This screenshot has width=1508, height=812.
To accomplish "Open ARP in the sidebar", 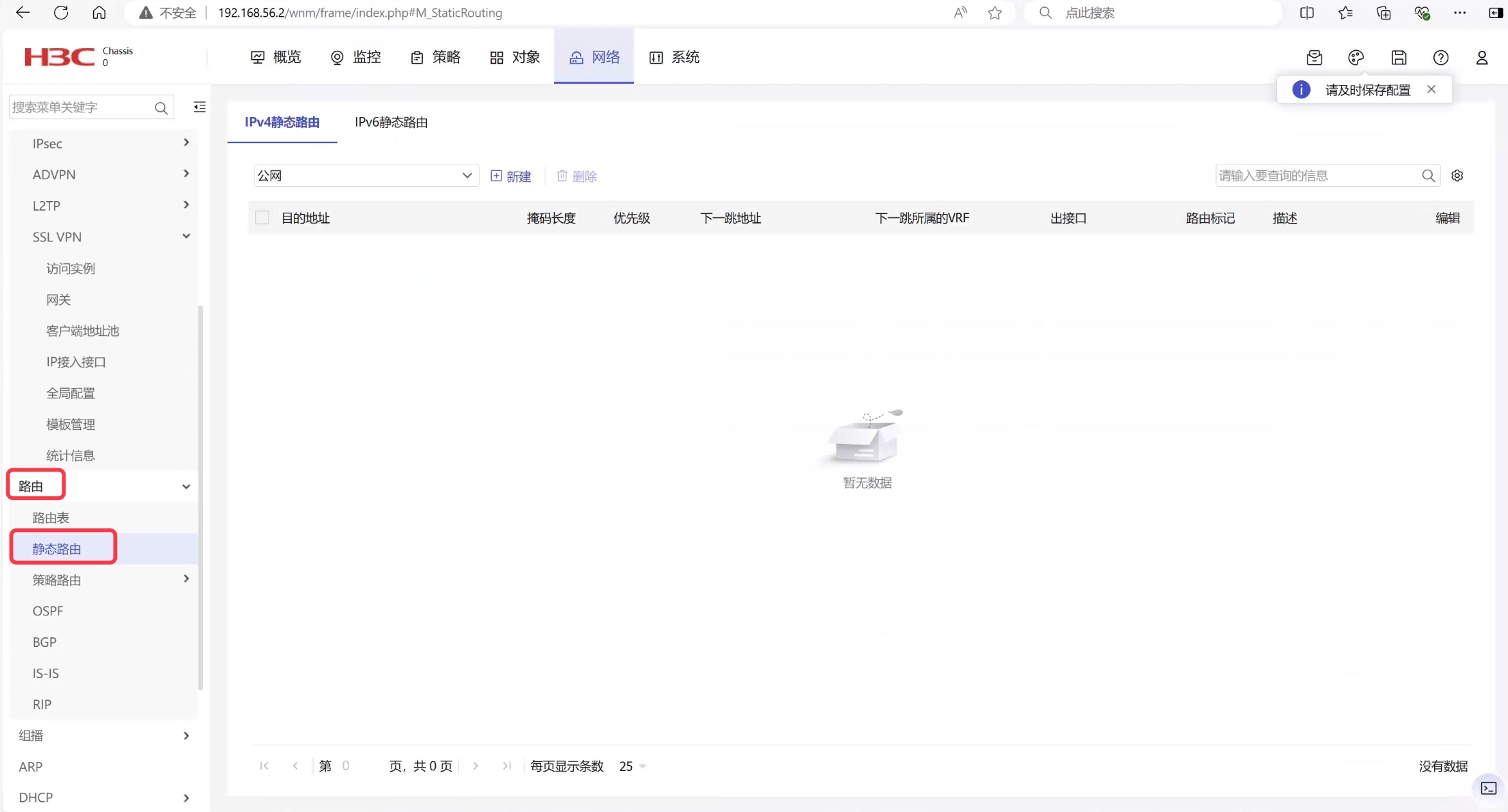I will pyautogui.click(x=31, y=766).
